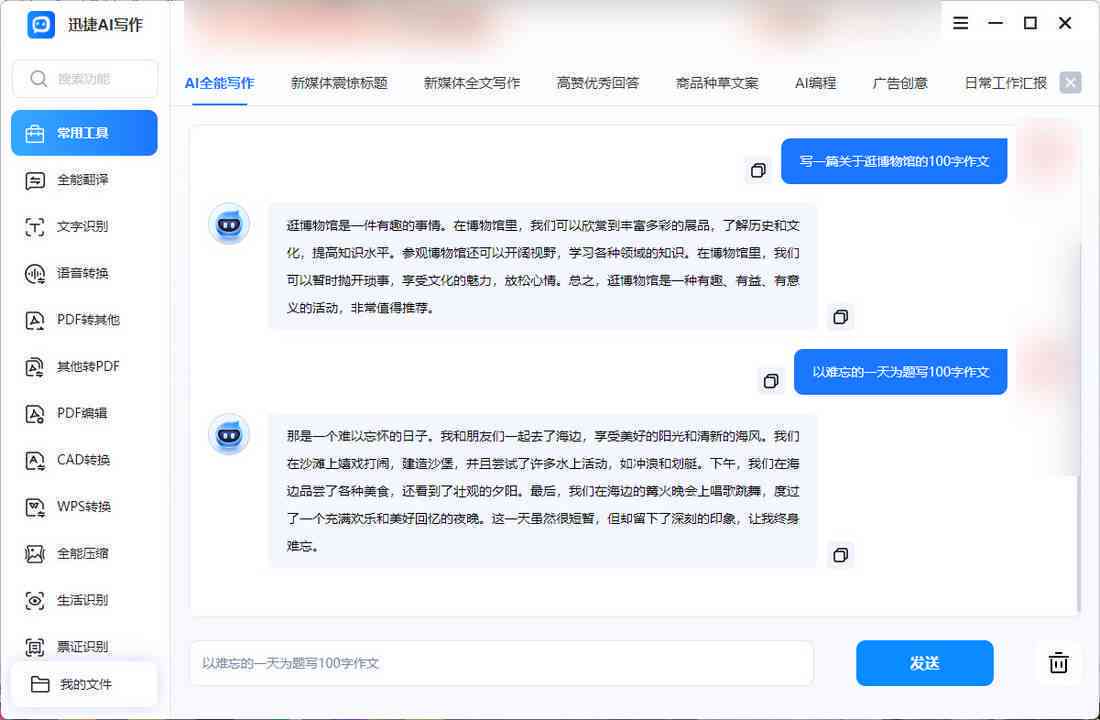Screen dimensions: 1100x720
Task: Select the 语音转换 text label
Action: pyautogui.click(x=83, y=274)
